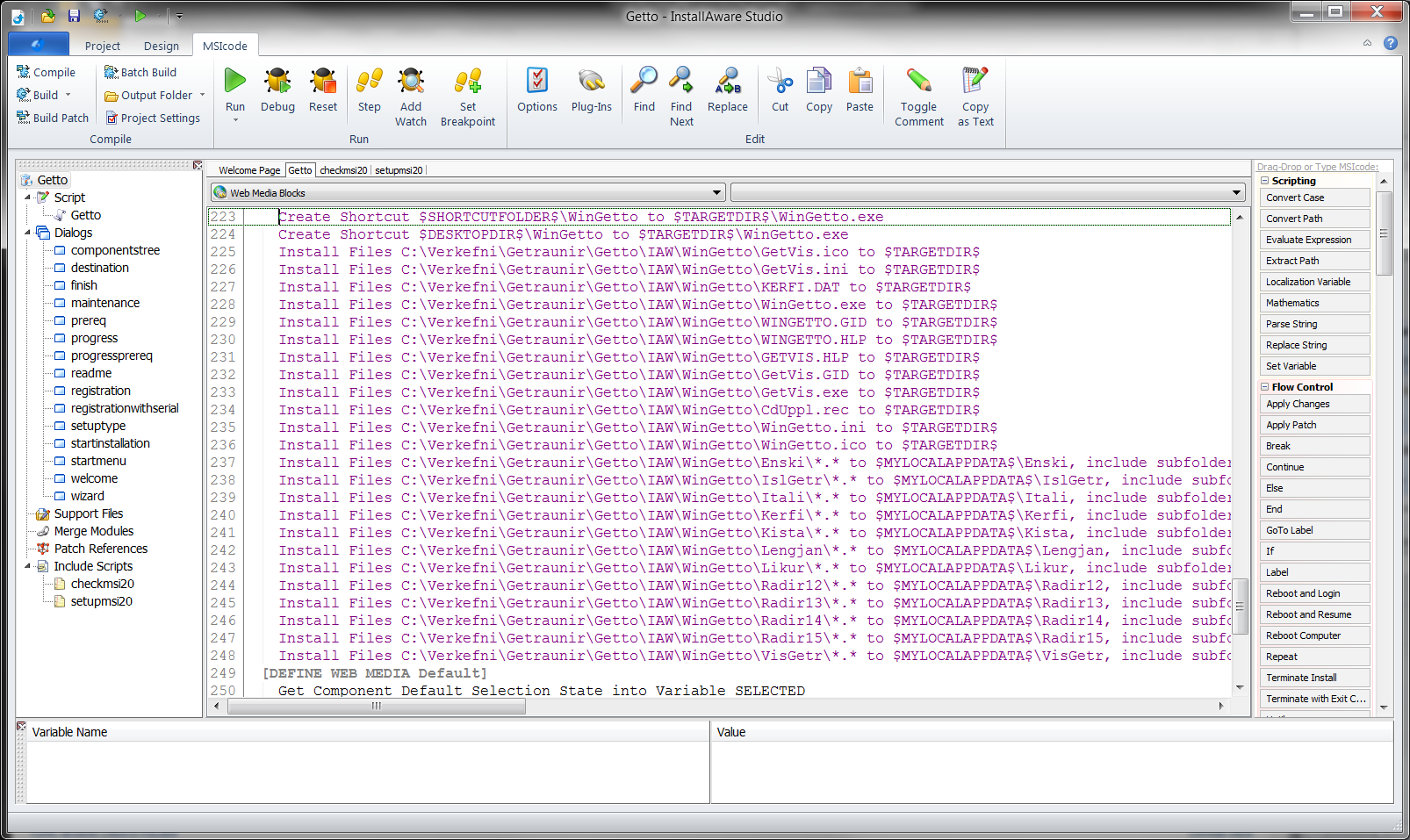The image size is (1410, 840).
Task: Collapse the Flow Control command group
Action: click(1265, 387)
